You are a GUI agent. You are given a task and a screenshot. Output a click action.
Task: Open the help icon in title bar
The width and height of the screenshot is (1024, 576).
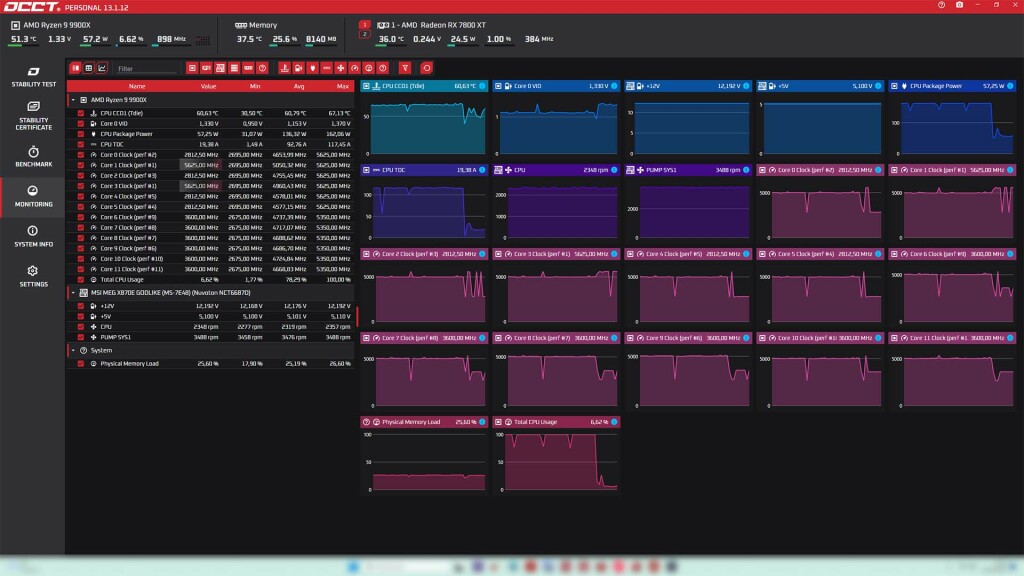pyautogui.click(x=941, y=5)
